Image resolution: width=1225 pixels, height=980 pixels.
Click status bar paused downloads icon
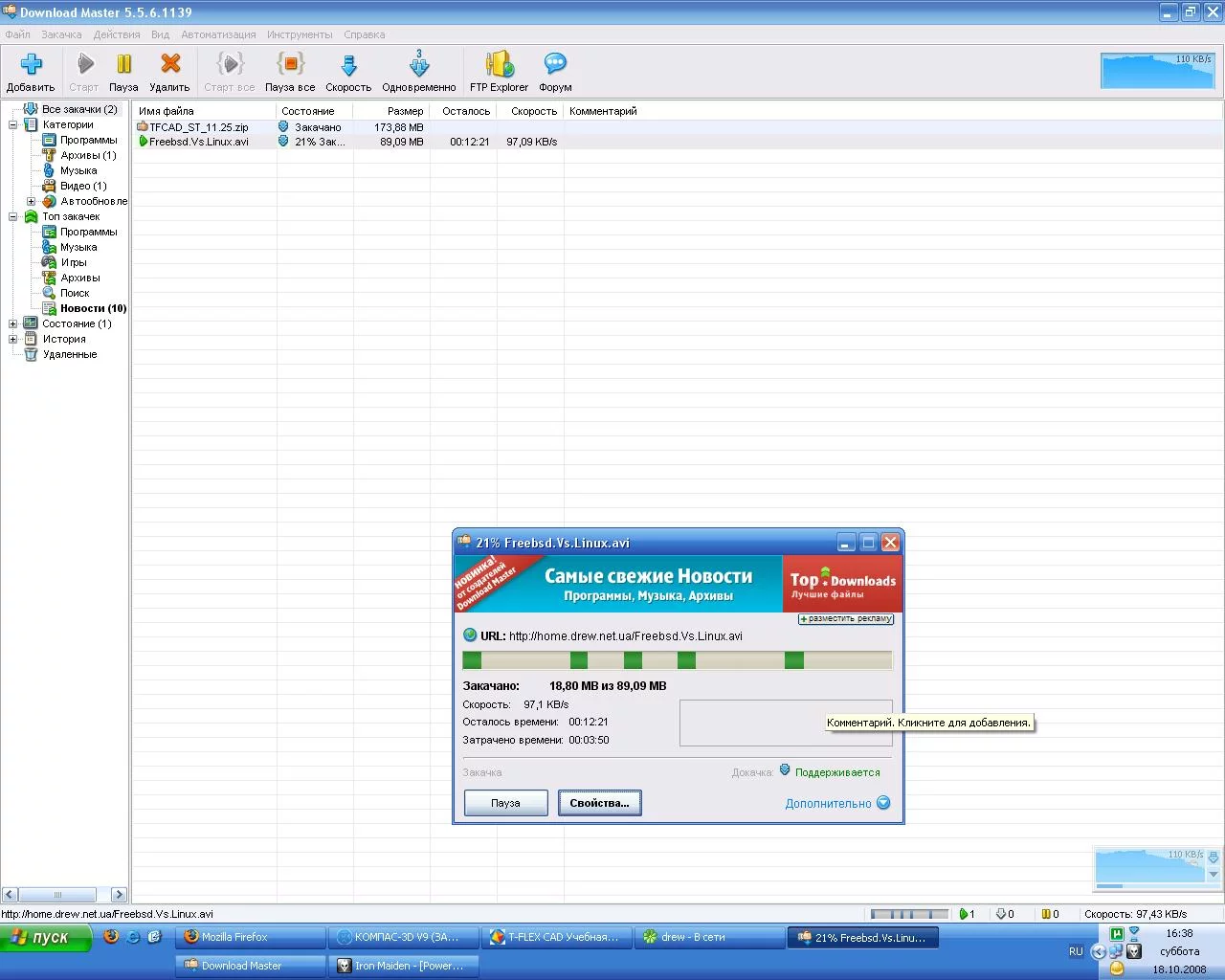coord(1046,914)
